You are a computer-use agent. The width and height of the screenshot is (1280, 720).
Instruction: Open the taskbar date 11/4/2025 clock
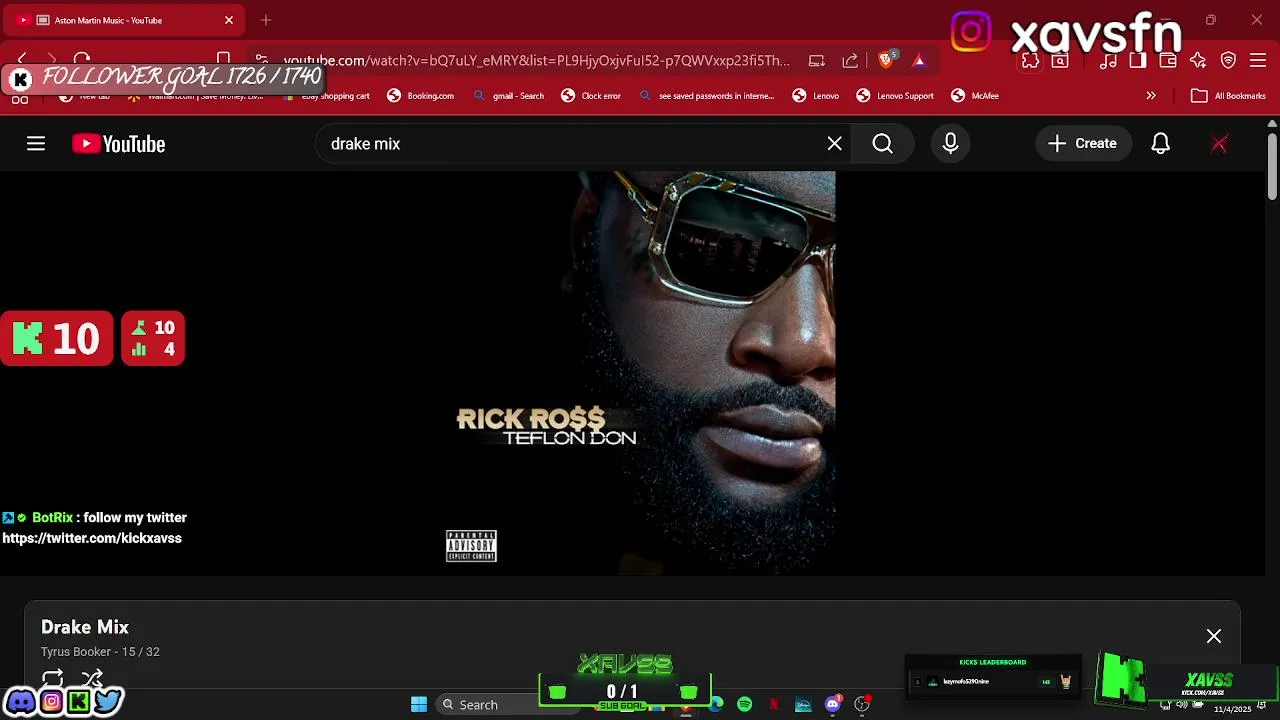[1232, 708]
